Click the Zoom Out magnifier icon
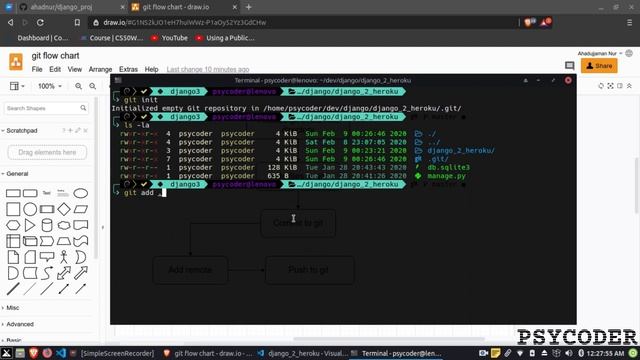 93,86
